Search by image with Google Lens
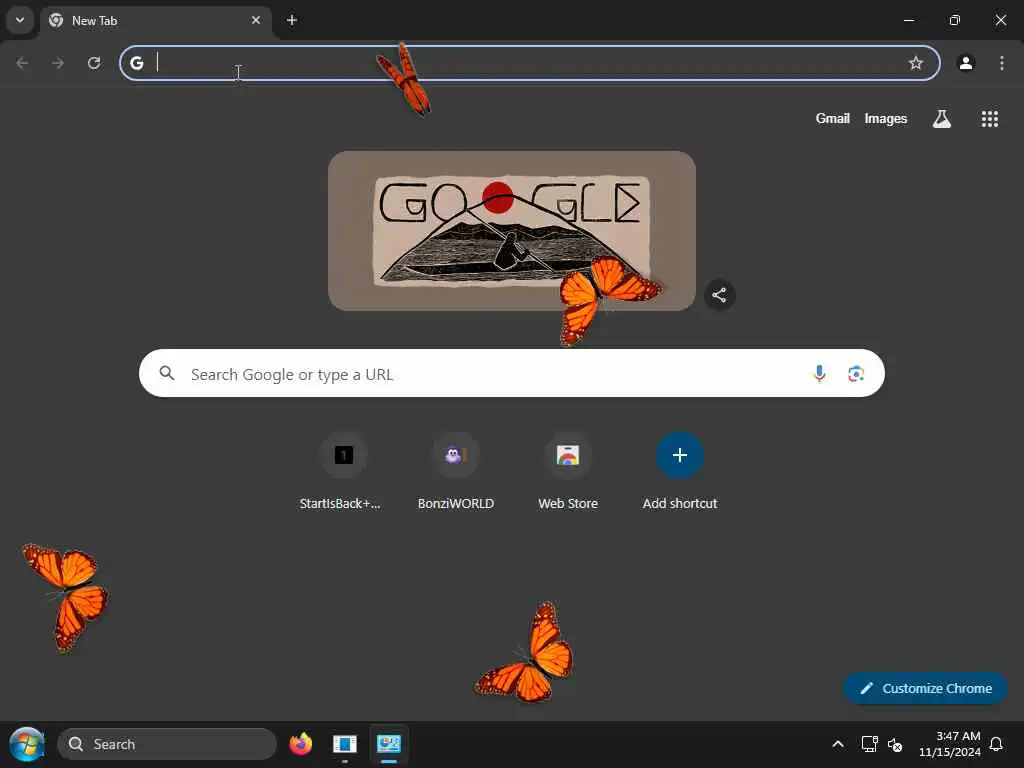This screenshot has height=768, width=1024. pos(856,374)
